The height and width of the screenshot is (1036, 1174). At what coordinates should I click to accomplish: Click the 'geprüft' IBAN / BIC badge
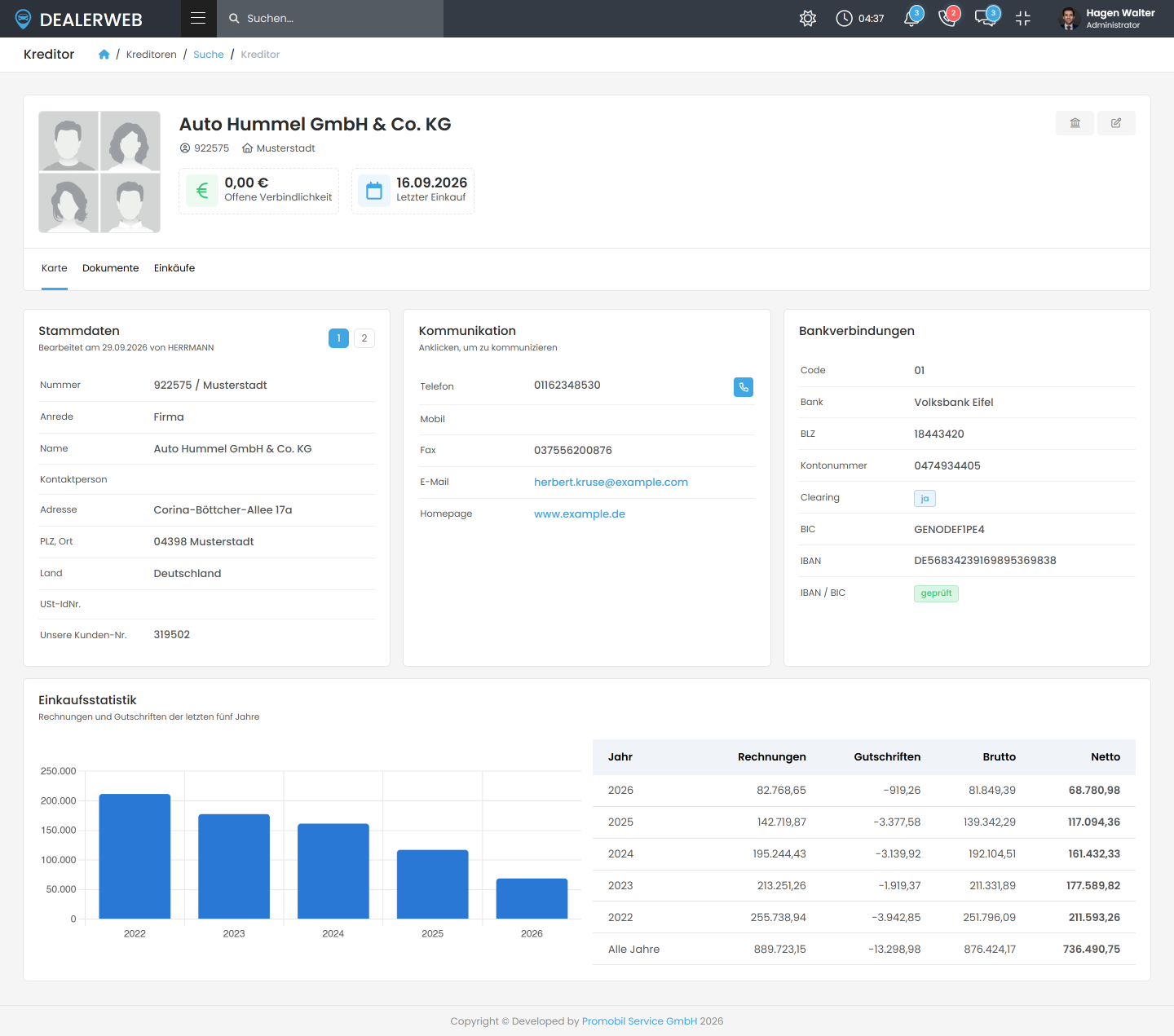[936, 593]
